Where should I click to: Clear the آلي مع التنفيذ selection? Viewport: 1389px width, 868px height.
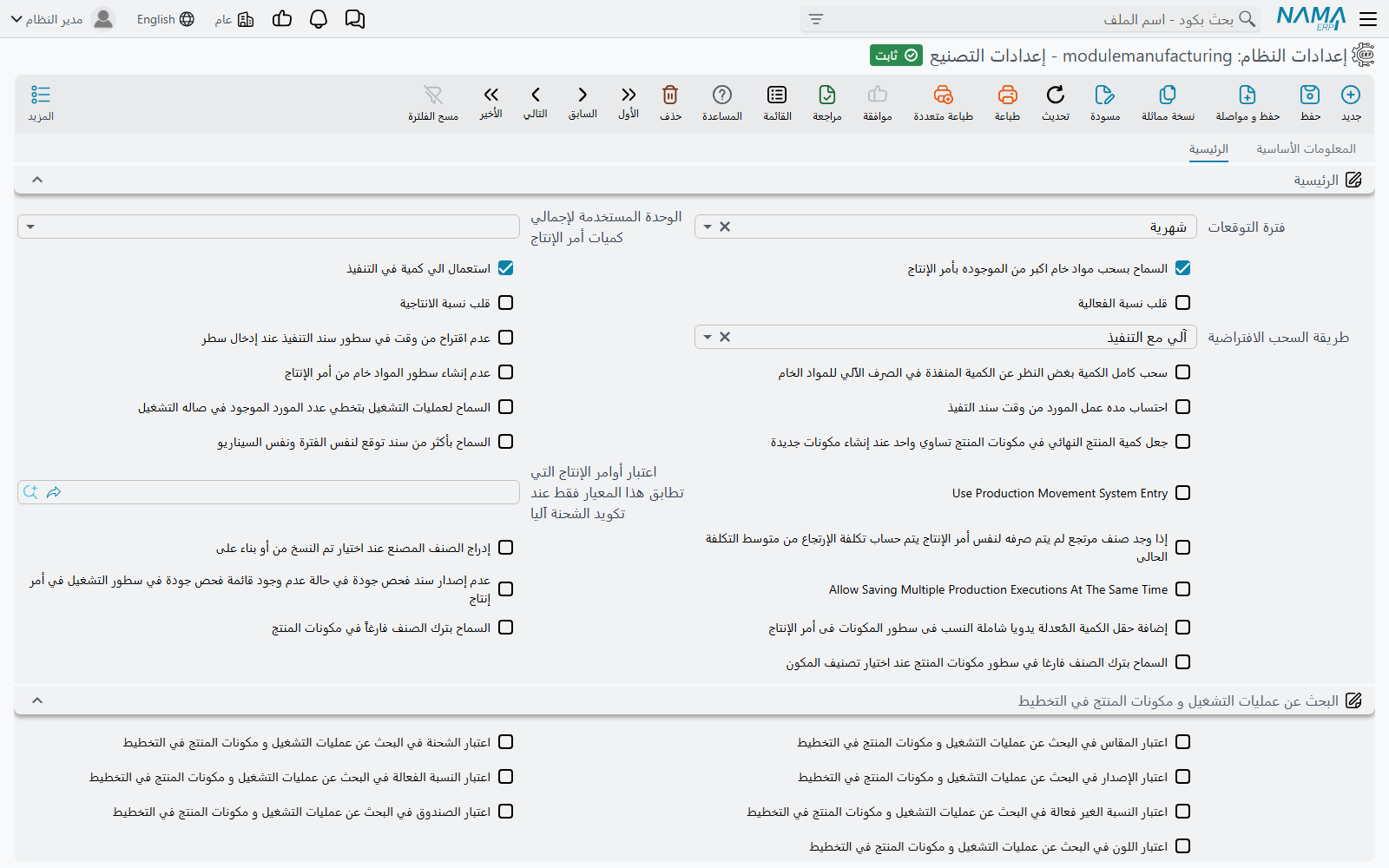tap(725, 338)
